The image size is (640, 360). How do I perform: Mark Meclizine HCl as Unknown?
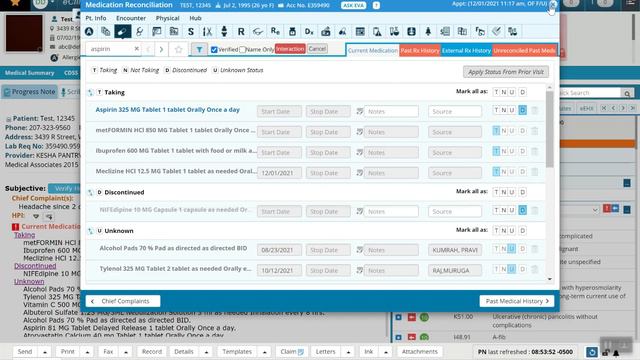512,171
